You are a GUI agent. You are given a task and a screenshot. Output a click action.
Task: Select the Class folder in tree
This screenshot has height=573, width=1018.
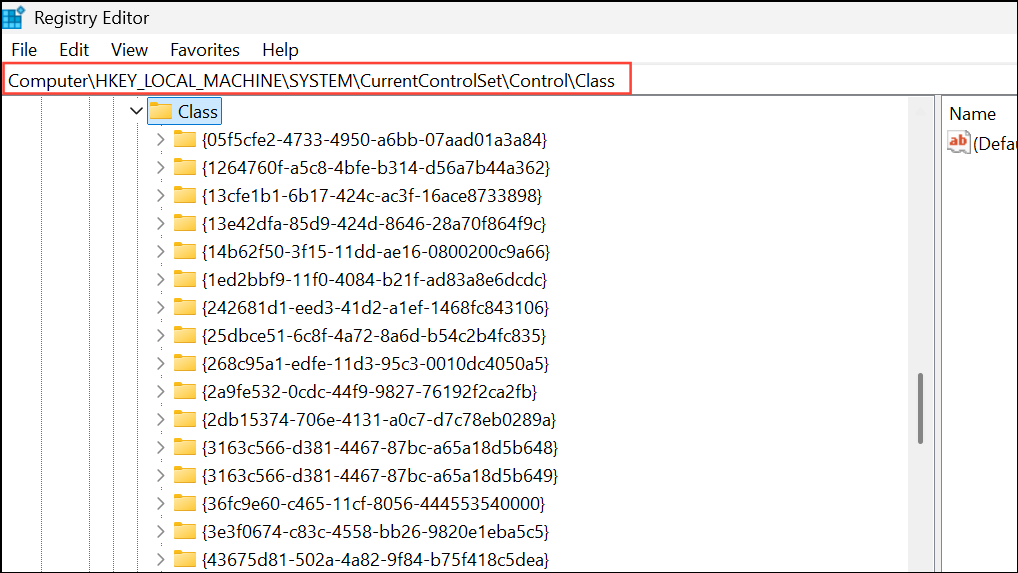point(185,112)
